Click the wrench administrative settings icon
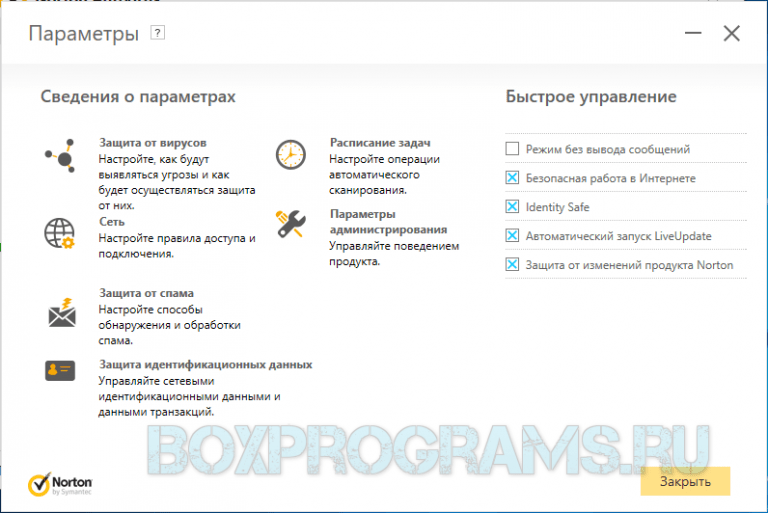 pos(291,224)
